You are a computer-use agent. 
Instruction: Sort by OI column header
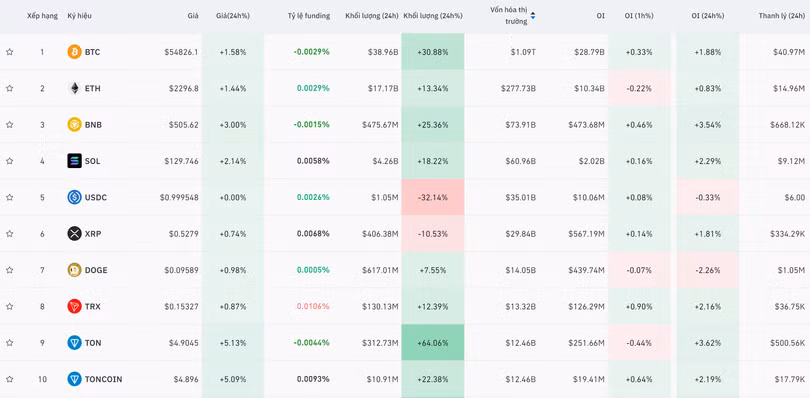(x=600, y=16)
